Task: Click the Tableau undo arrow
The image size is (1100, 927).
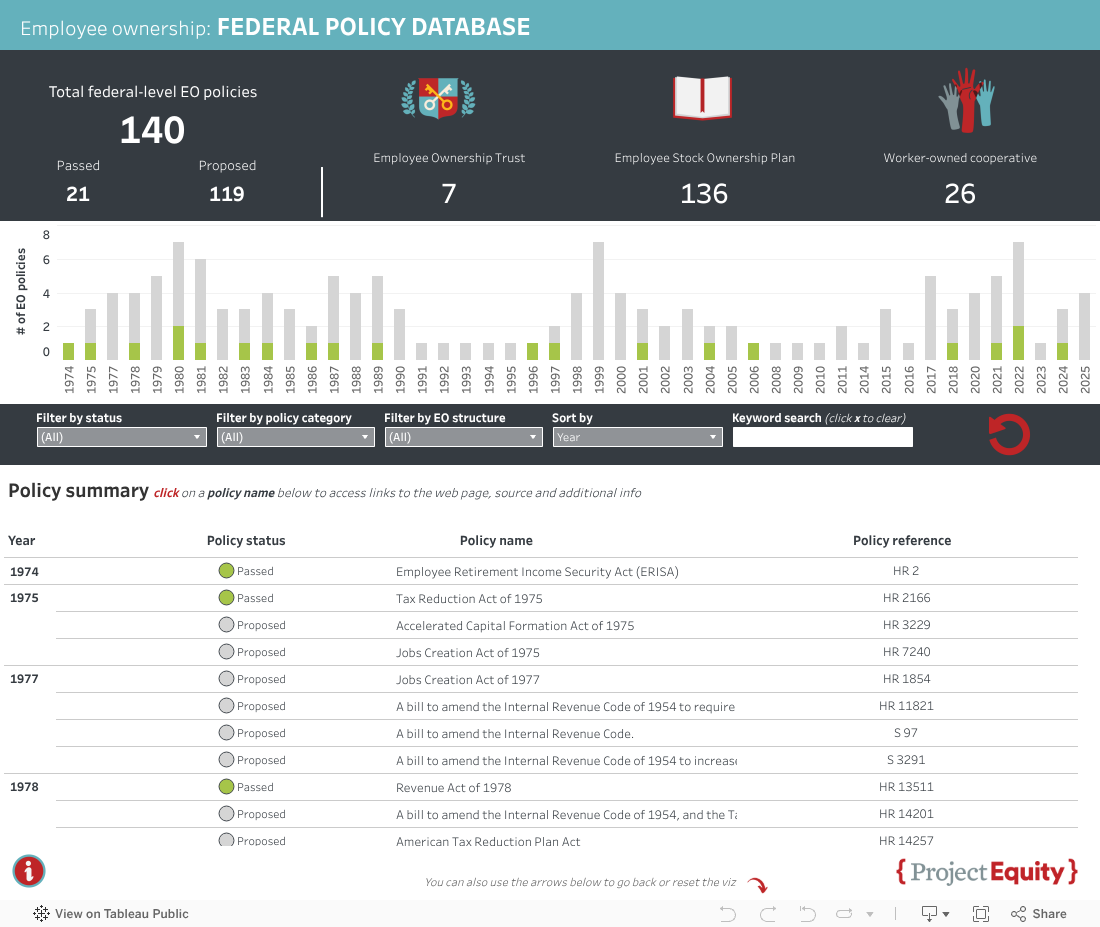Action: pos(728,913)
